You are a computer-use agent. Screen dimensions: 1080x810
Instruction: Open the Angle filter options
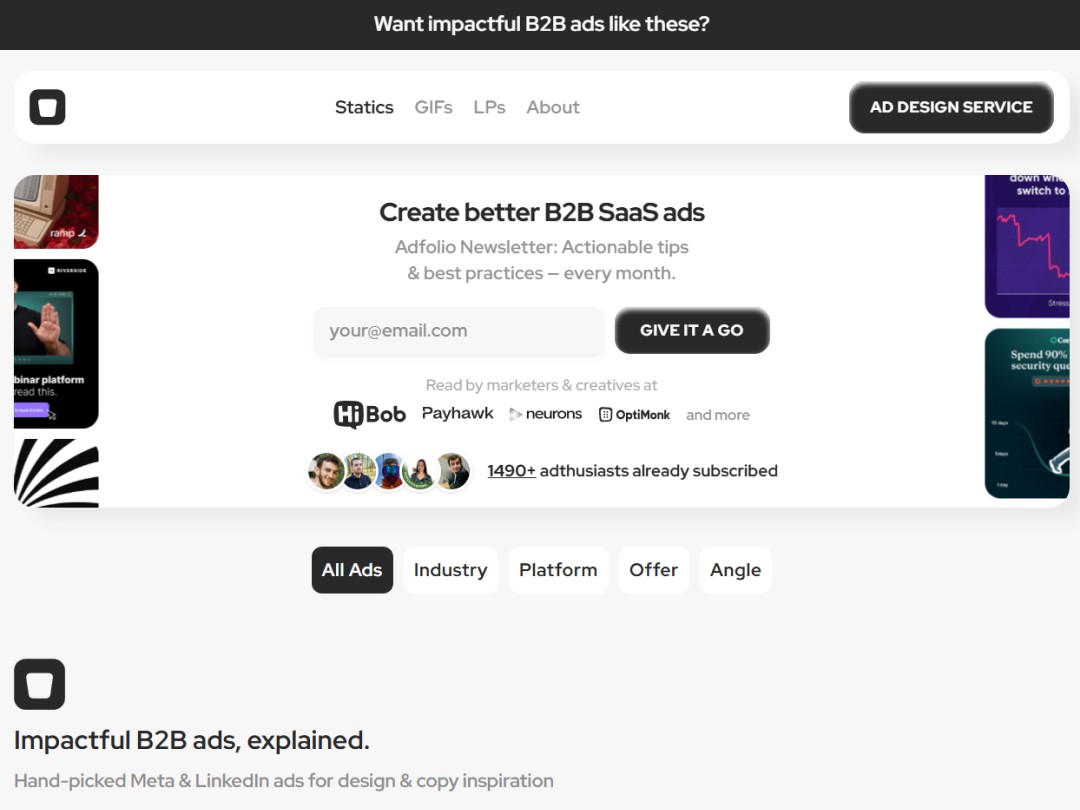[x=735, y=570]
